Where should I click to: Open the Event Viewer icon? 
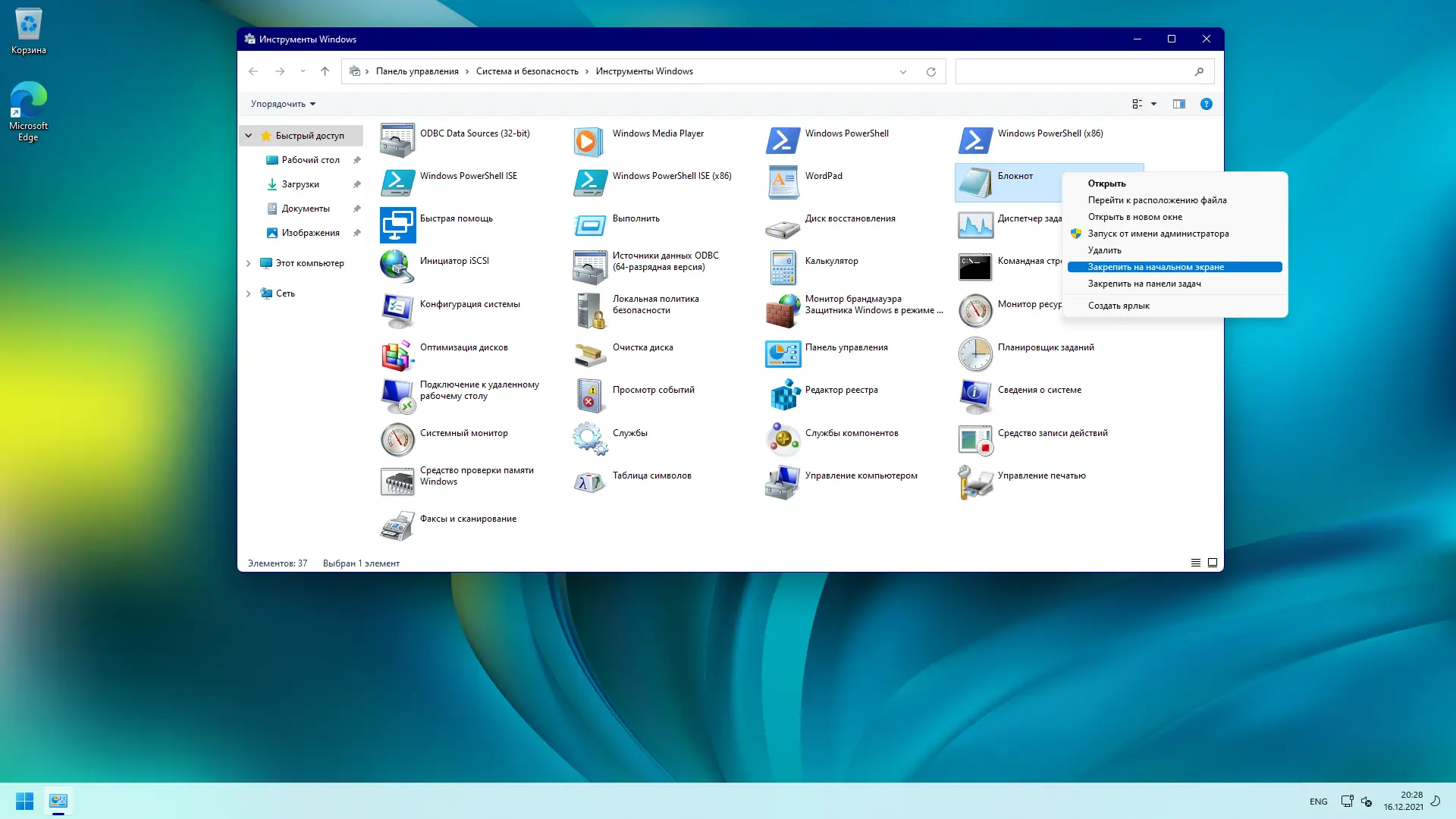click(588, 396)
